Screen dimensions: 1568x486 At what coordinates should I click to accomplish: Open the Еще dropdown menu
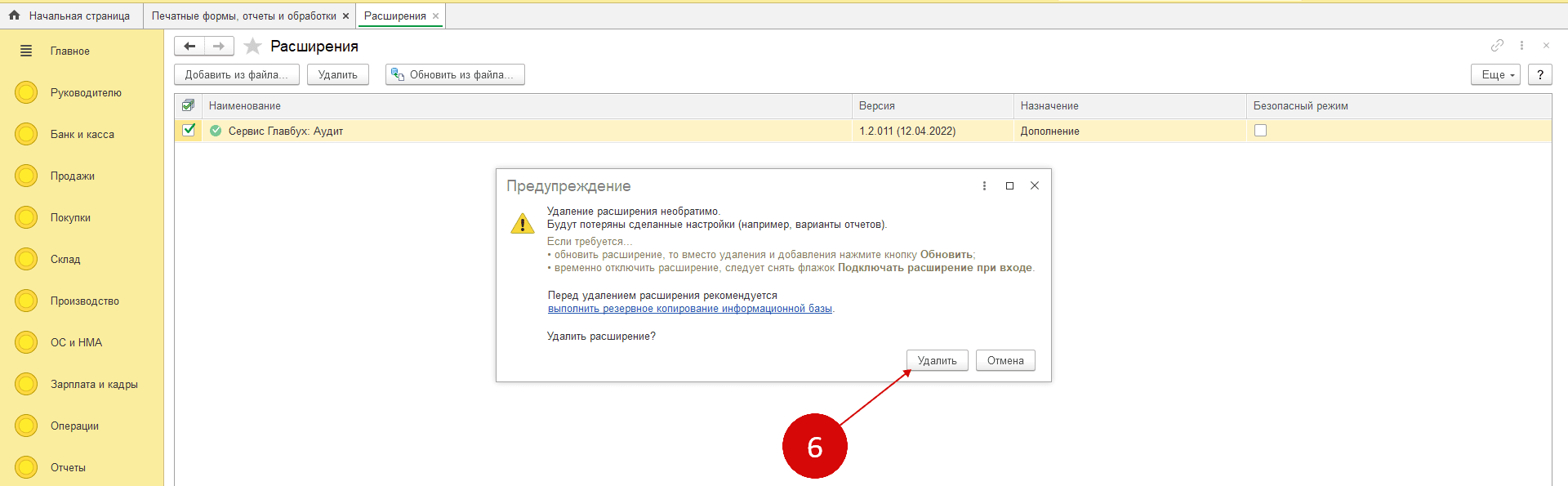[x=1495, y=74]
